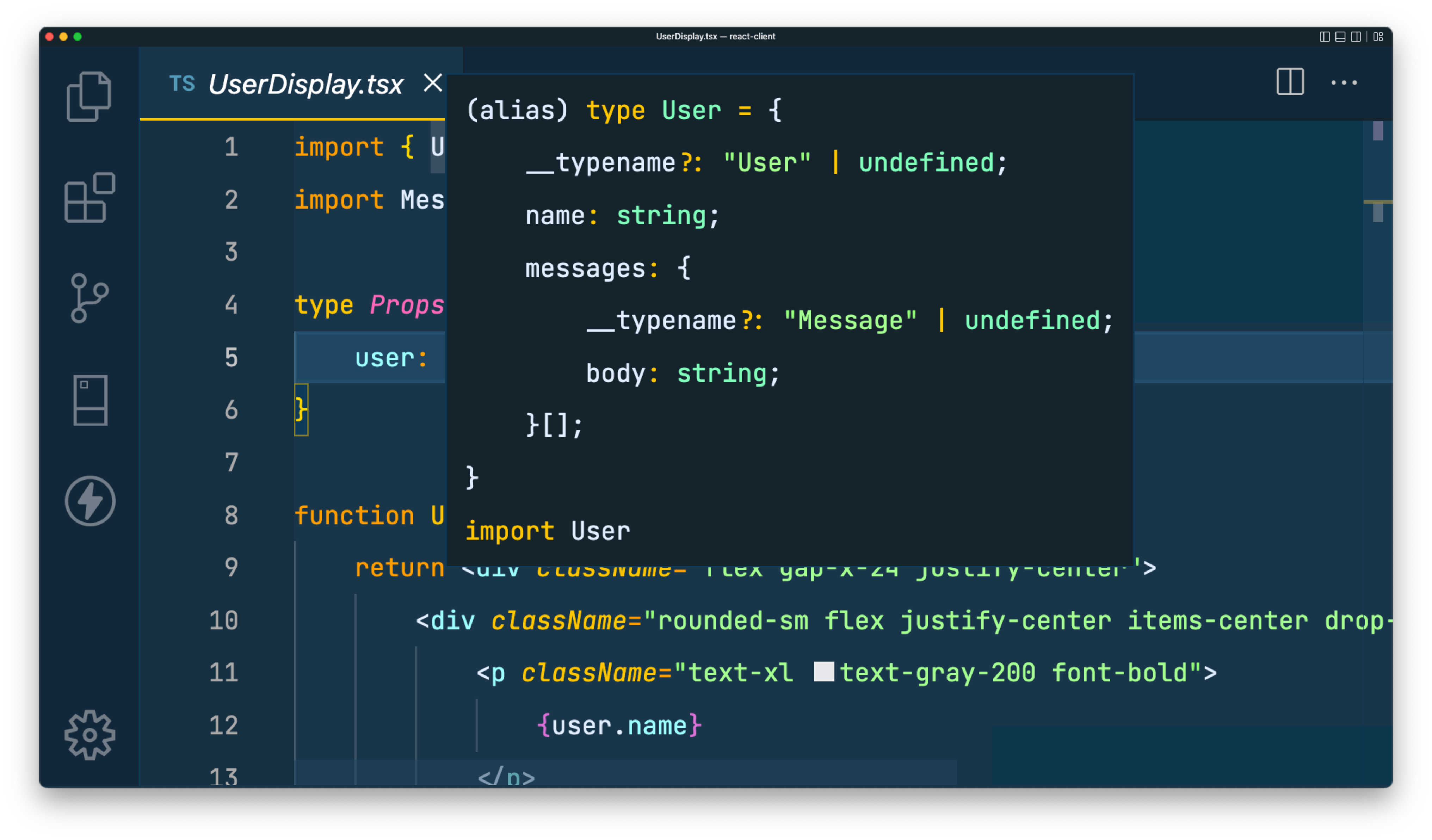The height and width of the screenshot is (840, 1432).
Task: Open the editor More Actions menu
Action: [1344, 83]
